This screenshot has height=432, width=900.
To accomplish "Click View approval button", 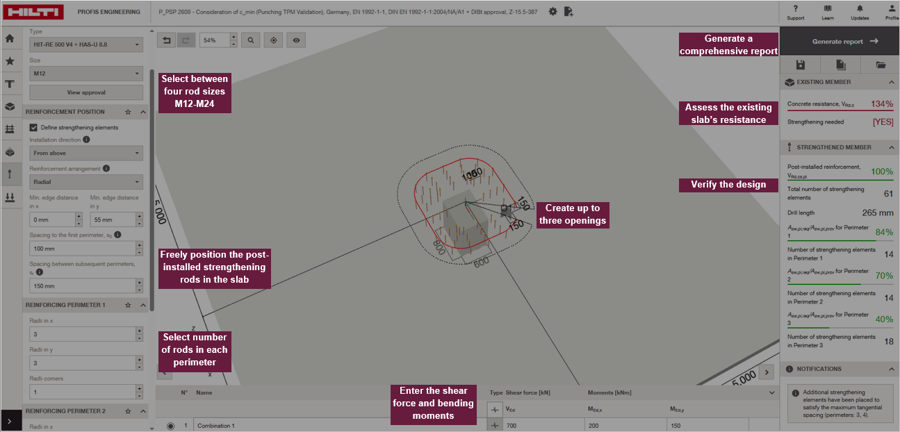I will 86,92.
